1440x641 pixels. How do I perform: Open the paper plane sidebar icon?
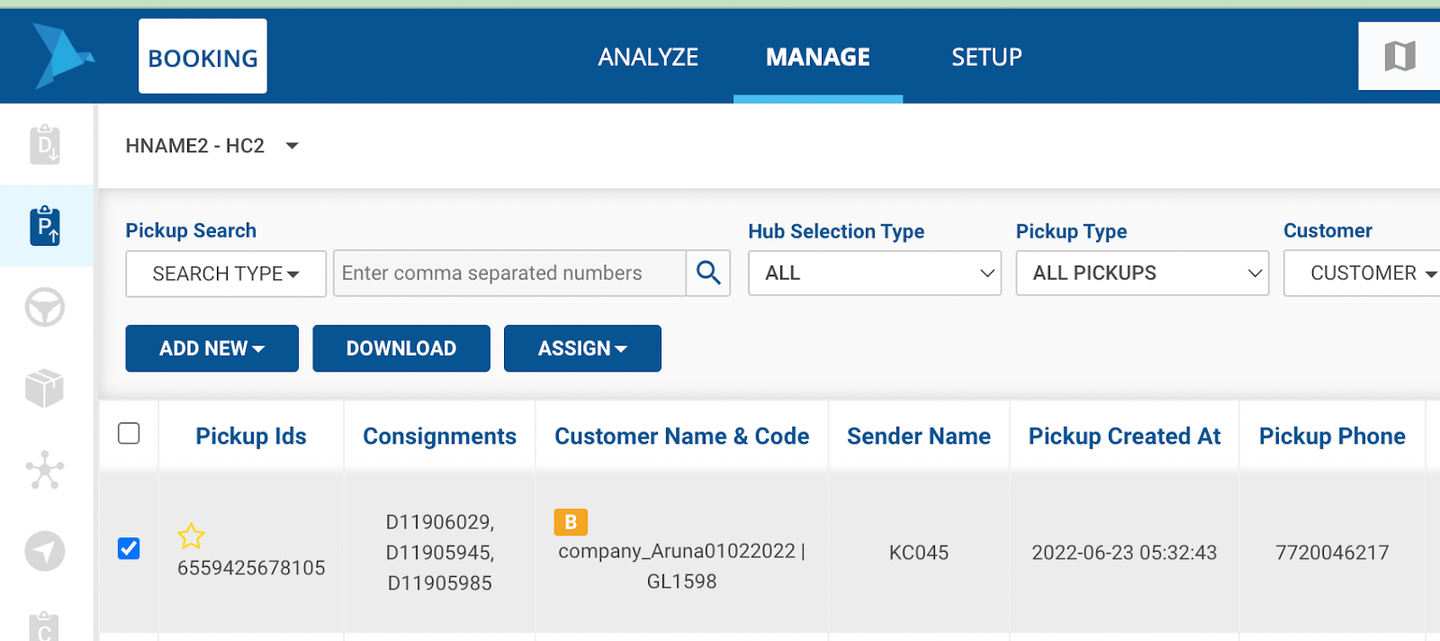pyautogui.click(x=45, y=551)
